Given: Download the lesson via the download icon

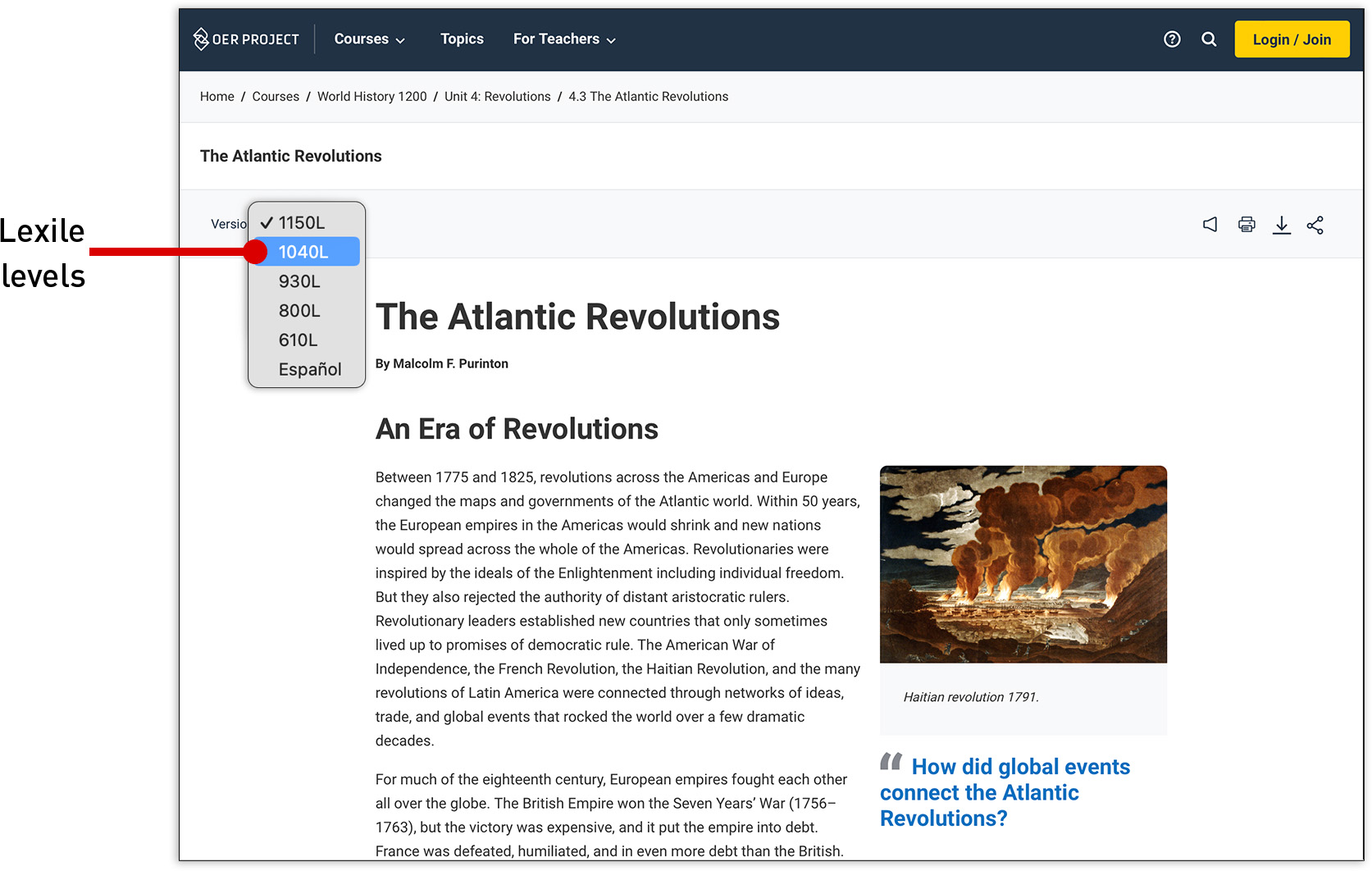Looking at the screenshot, I should (1282, 224).
